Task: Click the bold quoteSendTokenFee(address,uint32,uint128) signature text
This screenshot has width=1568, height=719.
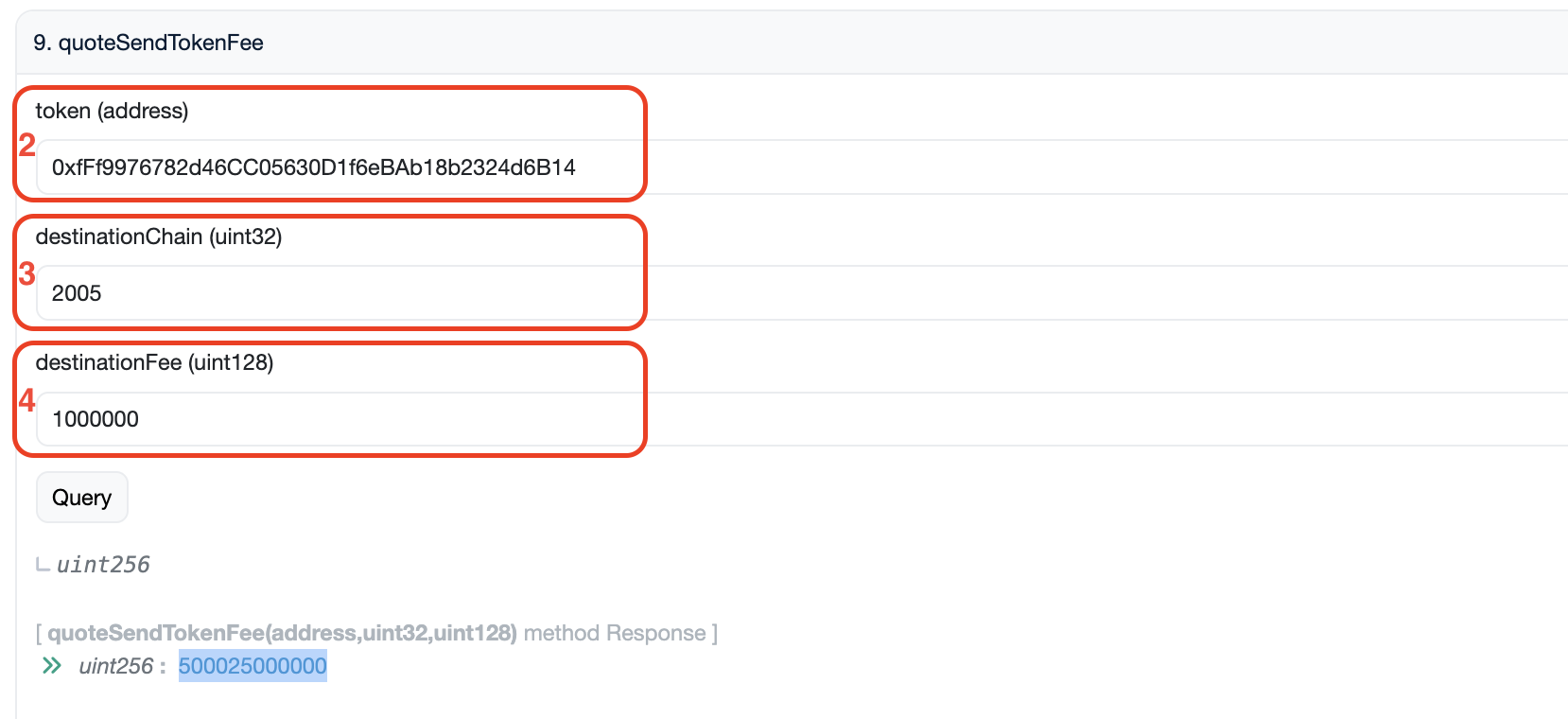Action: coord(282,633)
